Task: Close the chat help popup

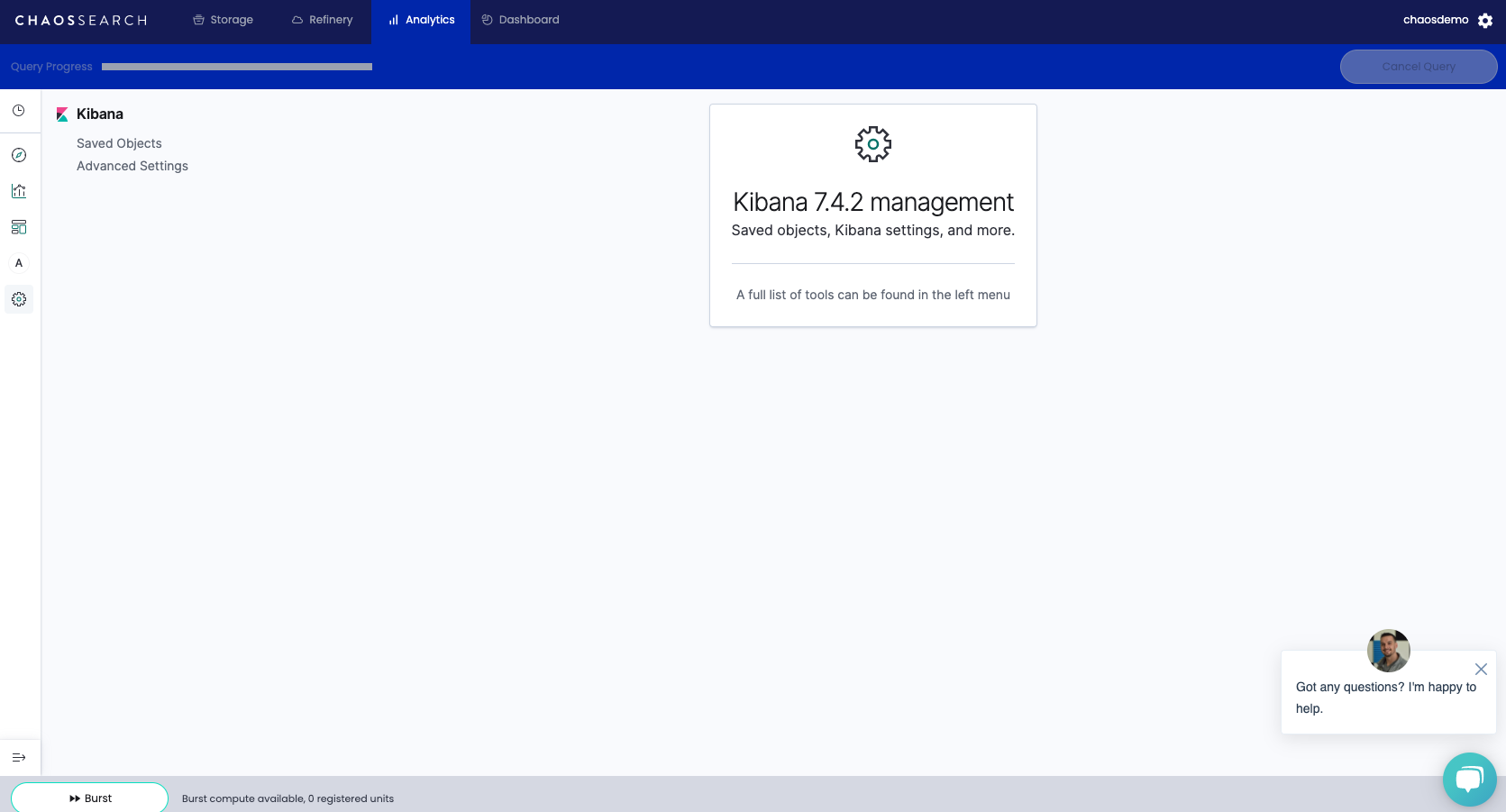Action: point(1481,669)
